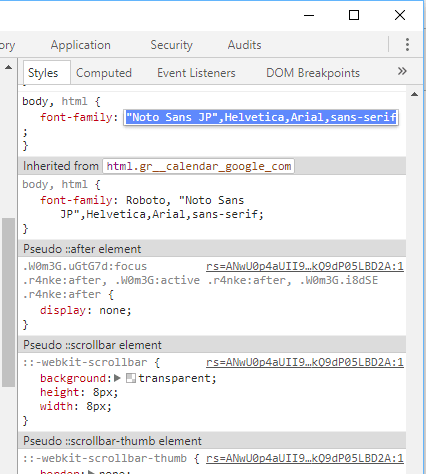
Task: Click 'Pseudo ::scrollbar element' section header
Action: click(212, 345)
